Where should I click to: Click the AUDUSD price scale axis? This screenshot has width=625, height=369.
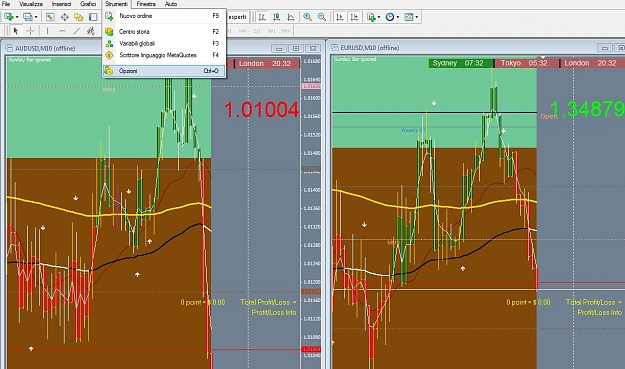click(x=311, y=211)
